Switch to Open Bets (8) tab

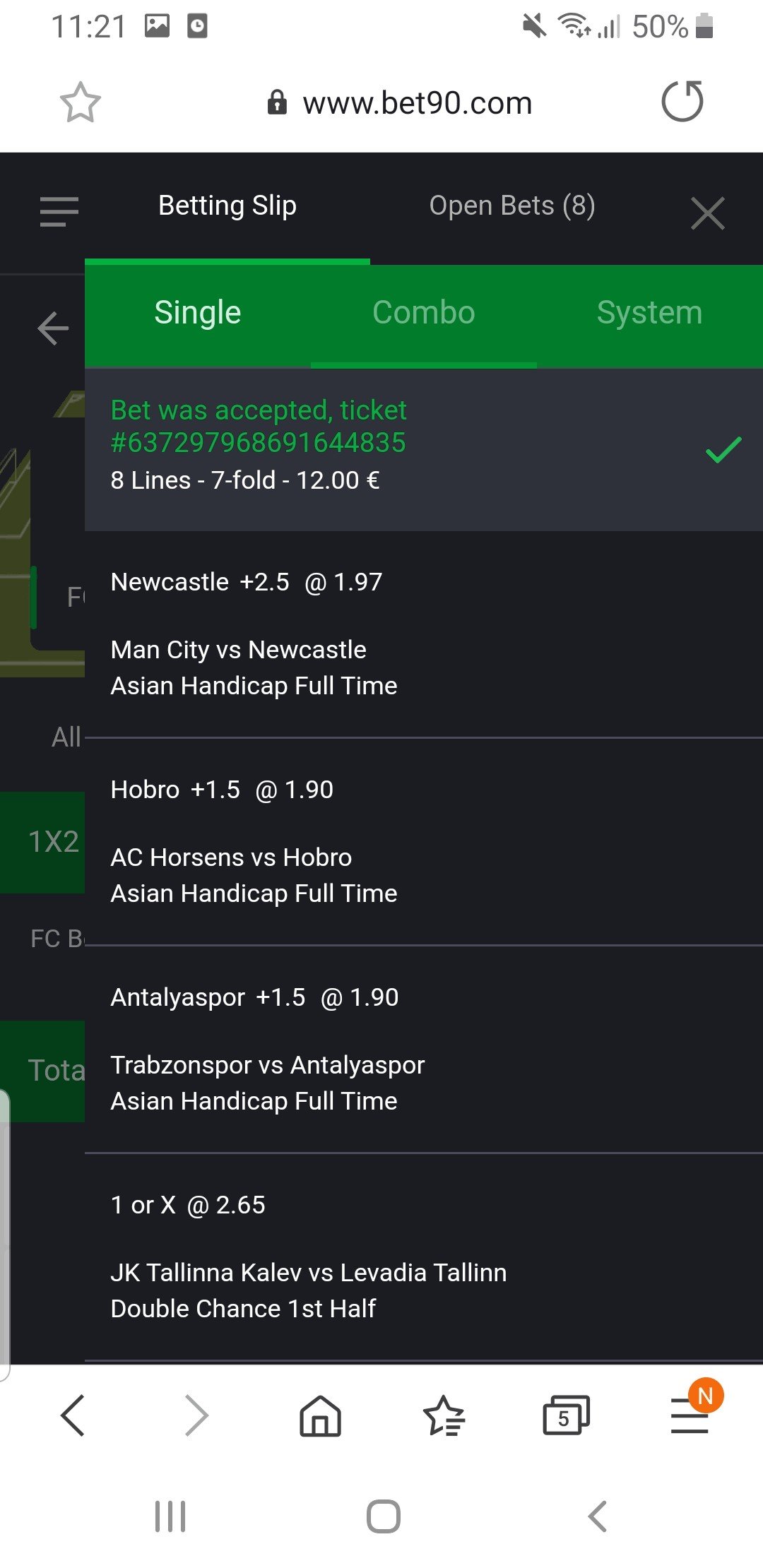click(x=512, y=206)
